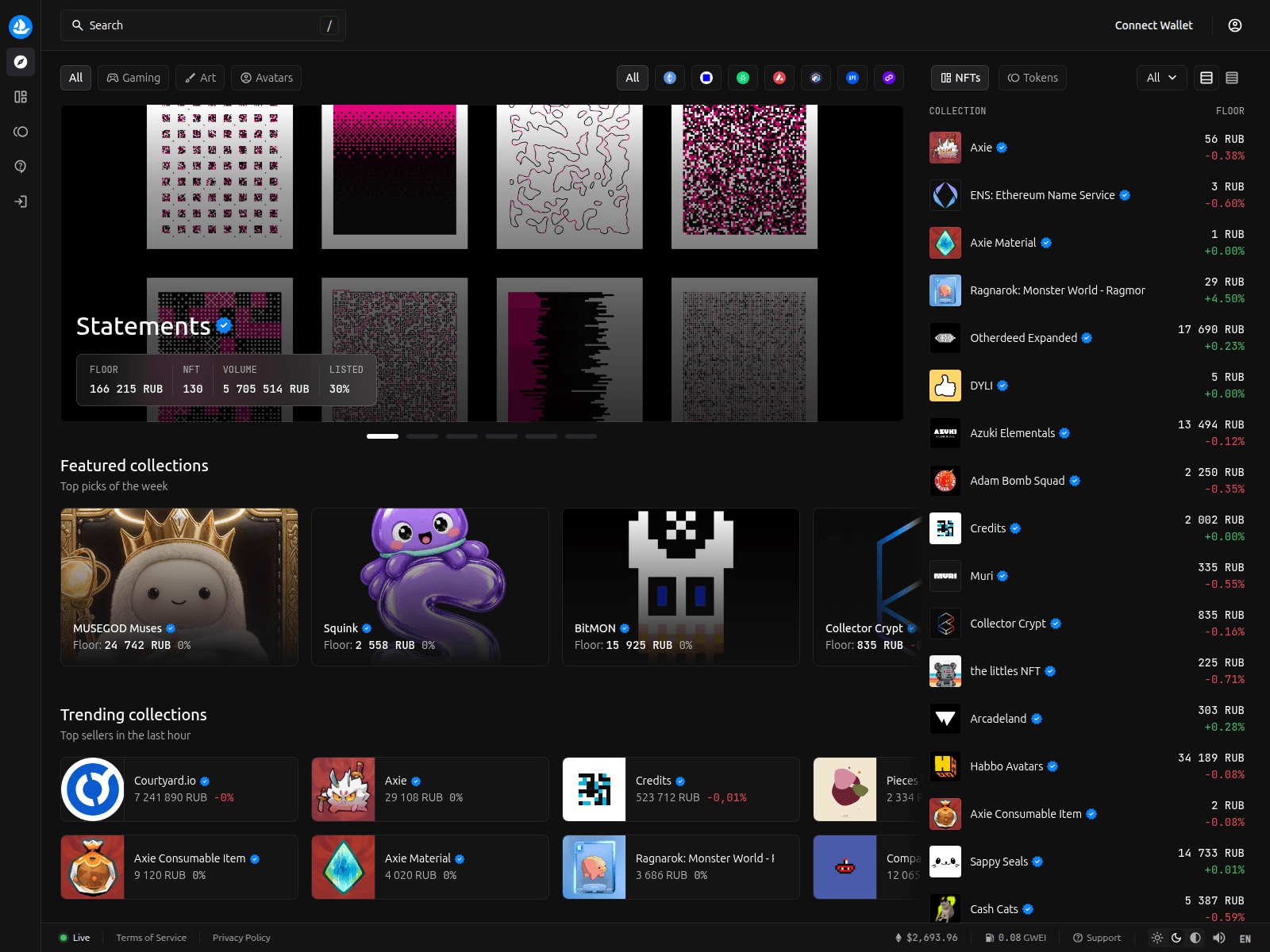Screen dimensions: 1270x952
Task: Open the Habbo Avatars collection row
Action: 1087,766
